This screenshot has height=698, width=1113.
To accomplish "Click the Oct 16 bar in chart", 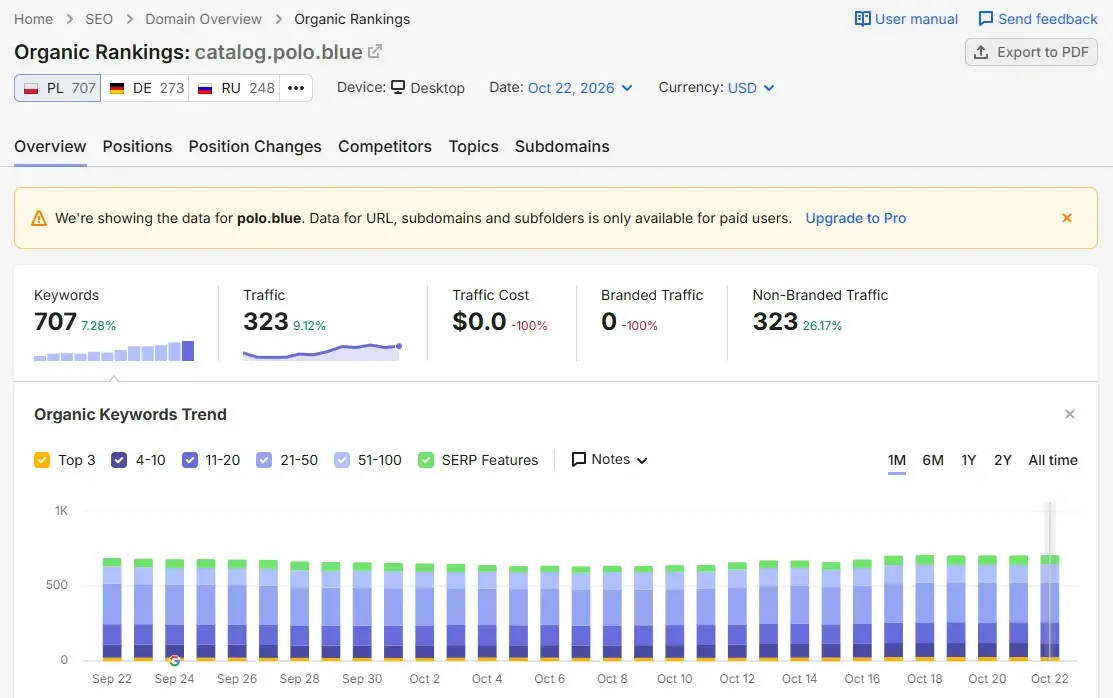I will [x=862, y=610].
